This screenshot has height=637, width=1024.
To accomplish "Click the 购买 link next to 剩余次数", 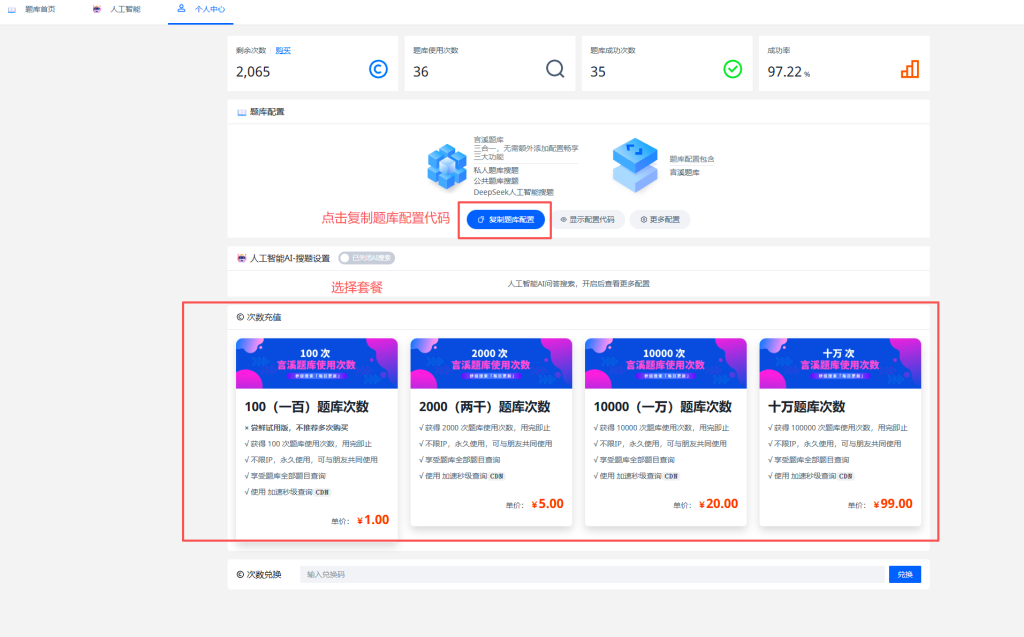I will pyautogui.click(x=283, y=50).
